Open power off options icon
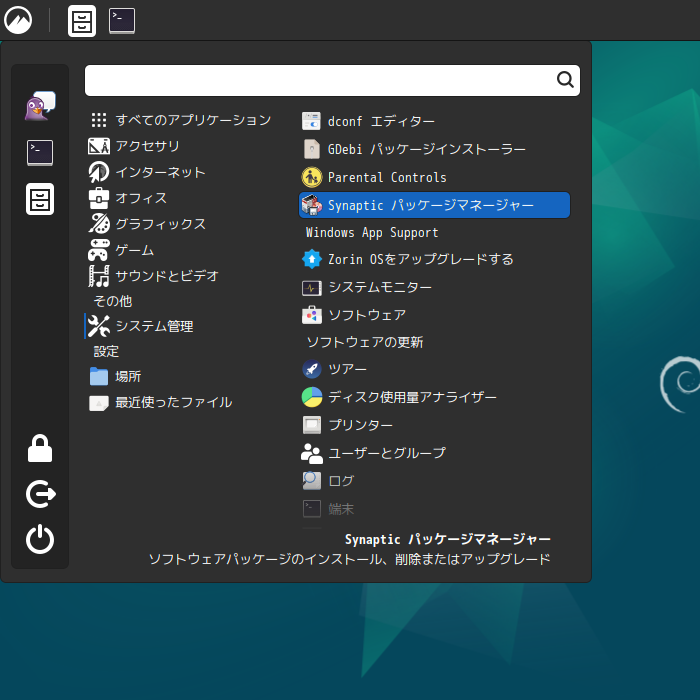Image resolution: width=700 pixels, height=700 pixels. pos(40,539)
